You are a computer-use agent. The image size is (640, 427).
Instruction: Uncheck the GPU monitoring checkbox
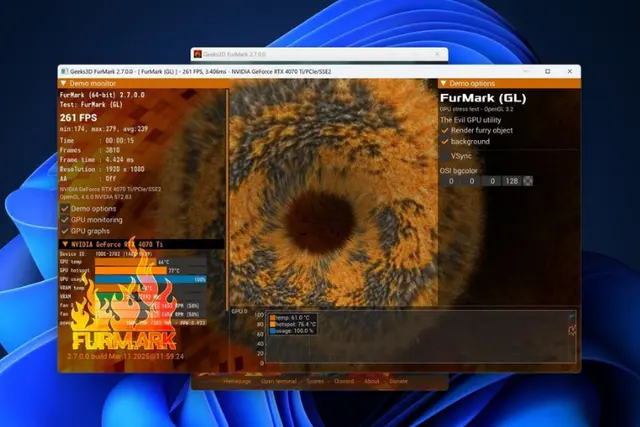[64, 220]
